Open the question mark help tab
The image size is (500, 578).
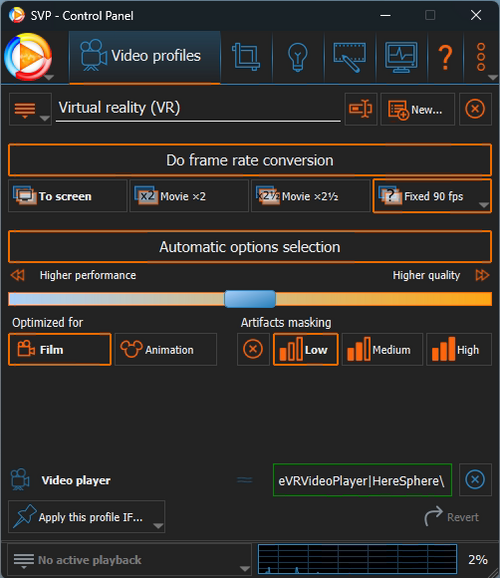(445, 57)
